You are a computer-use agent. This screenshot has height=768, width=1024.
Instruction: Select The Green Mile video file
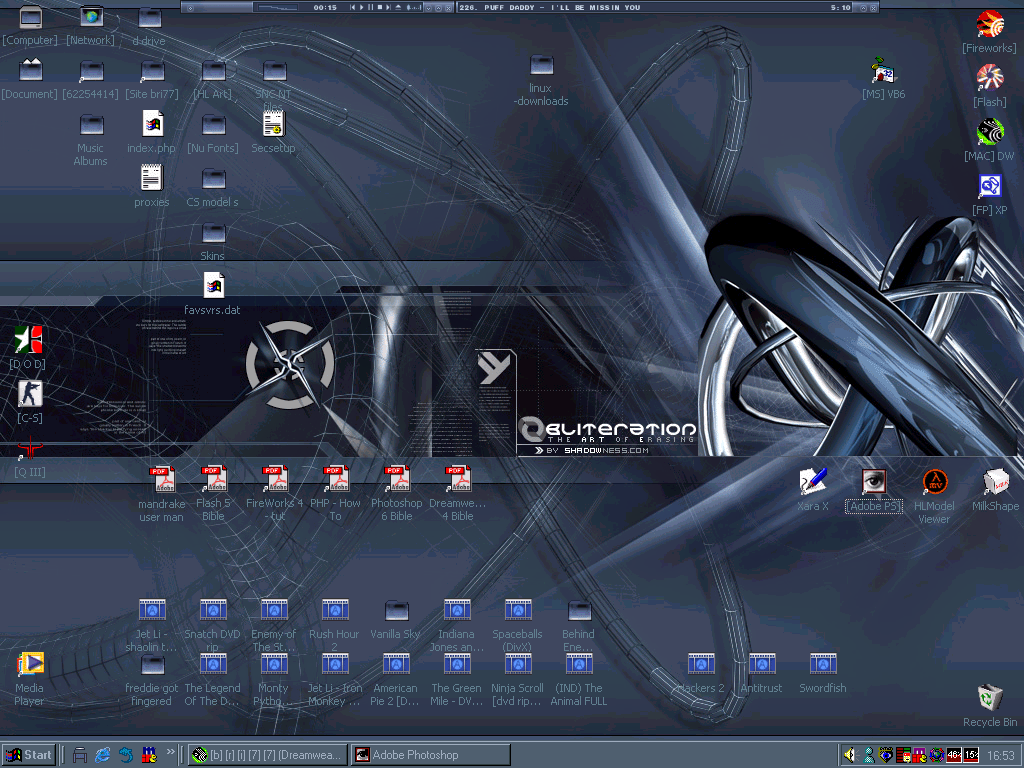[457, 680]
